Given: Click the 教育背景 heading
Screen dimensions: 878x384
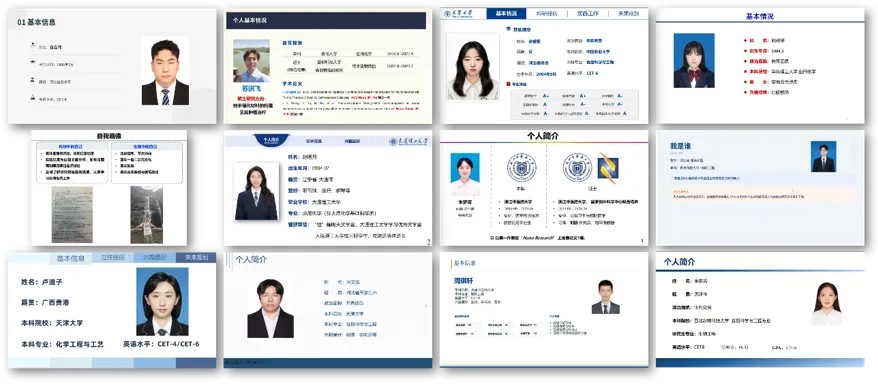Looking at the screenshot, I should click(293, 43).
